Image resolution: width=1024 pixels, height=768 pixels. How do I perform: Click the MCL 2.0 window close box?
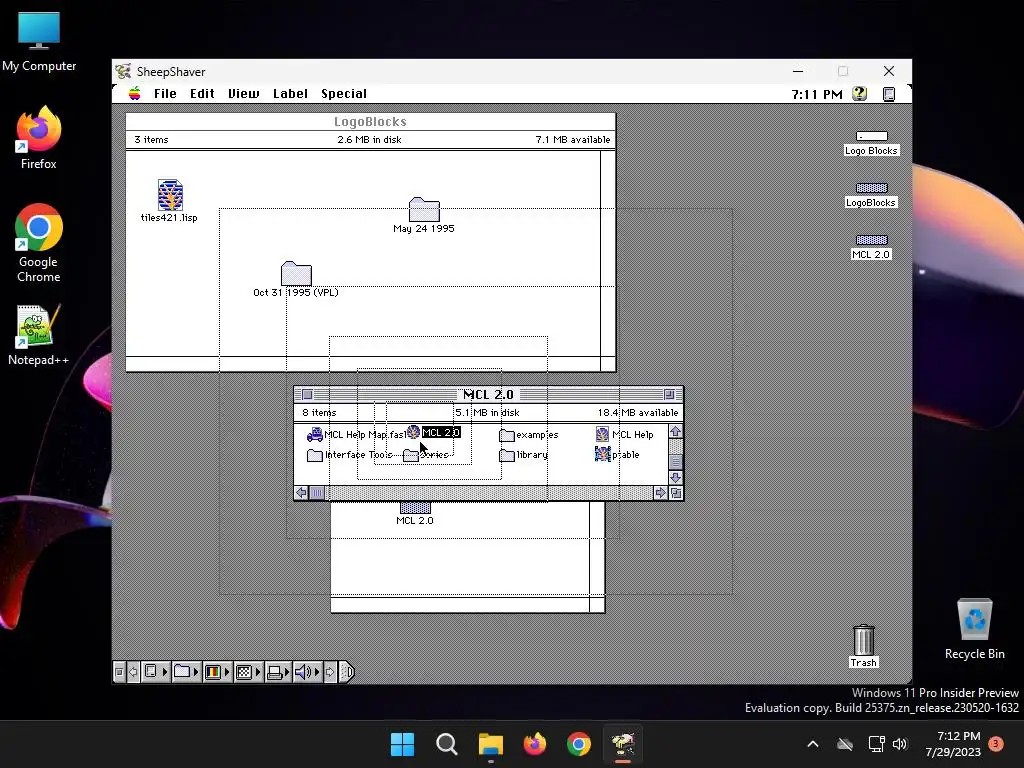coord(307,394)
